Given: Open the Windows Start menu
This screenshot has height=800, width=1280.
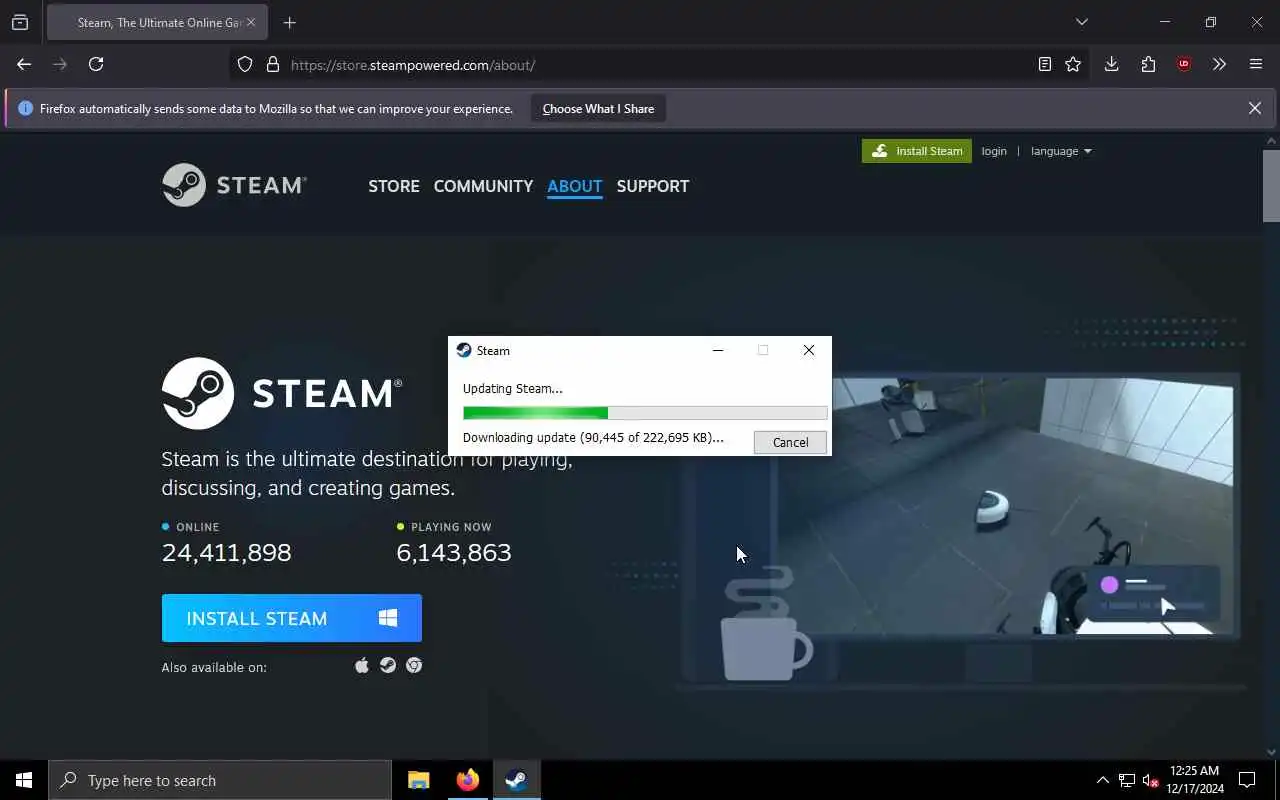Looking at the screenshot, I should click(x=24, y=780).
